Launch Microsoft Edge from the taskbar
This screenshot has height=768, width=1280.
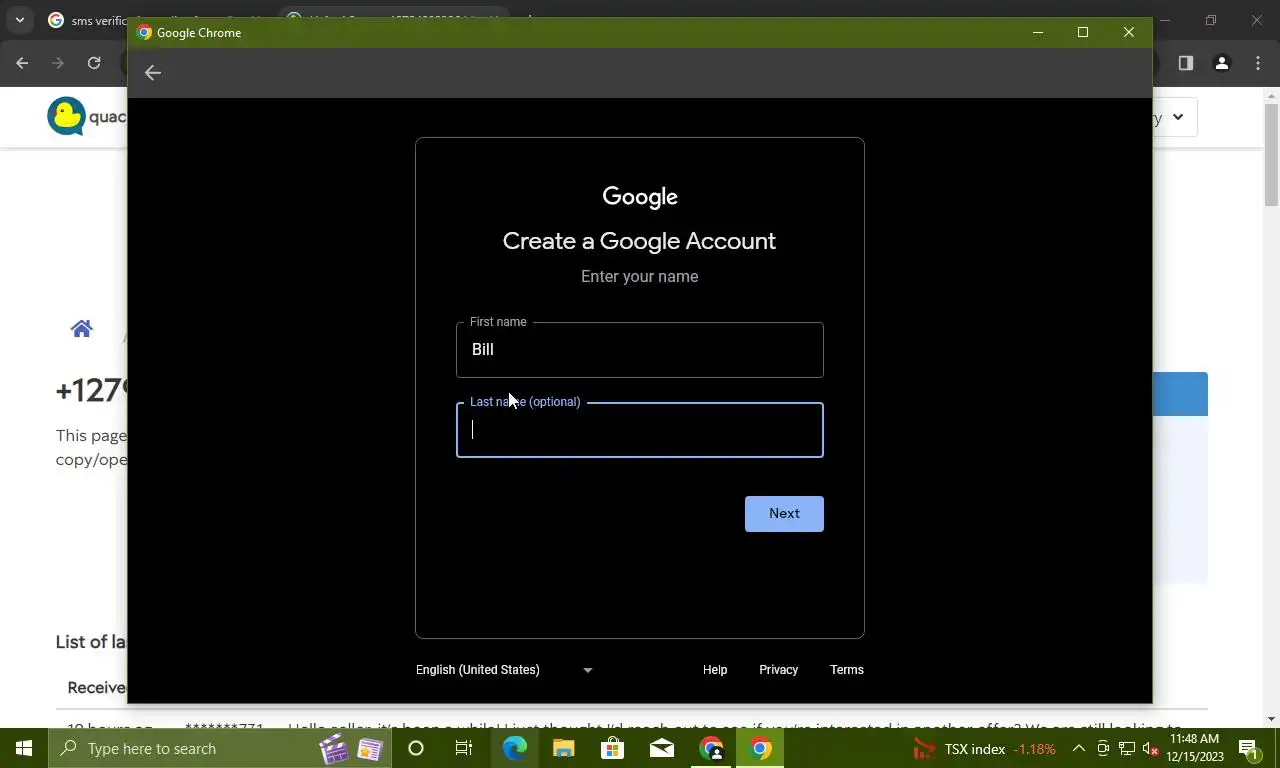click(x=514, y=748)
